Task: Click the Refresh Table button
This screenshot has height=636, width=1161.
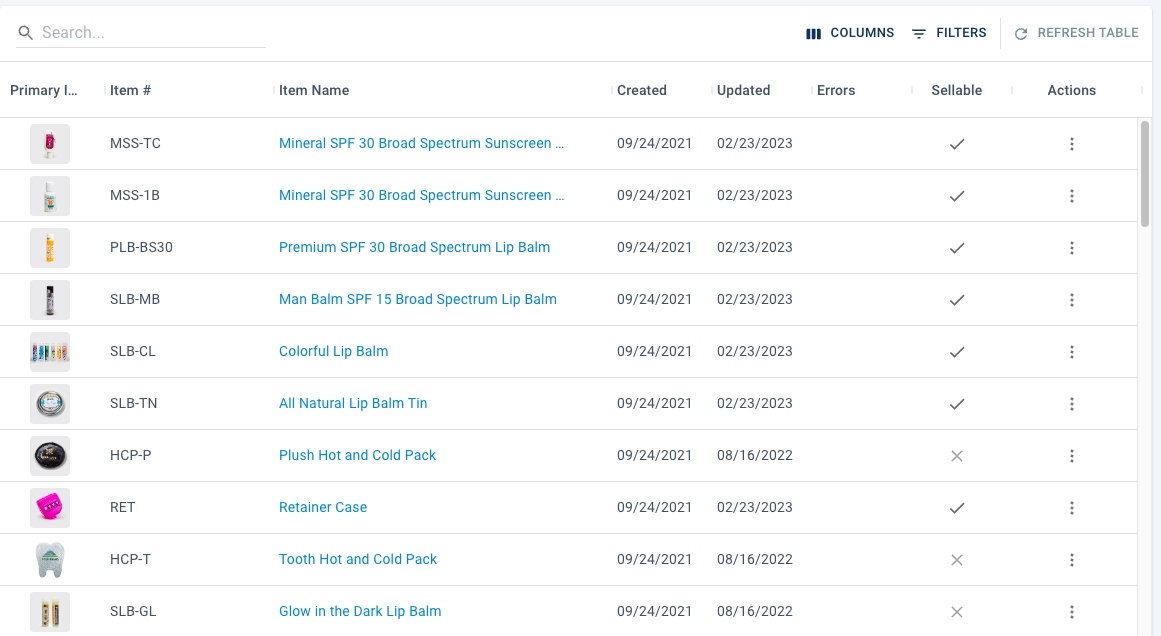Action: [x=1077, y=33]
